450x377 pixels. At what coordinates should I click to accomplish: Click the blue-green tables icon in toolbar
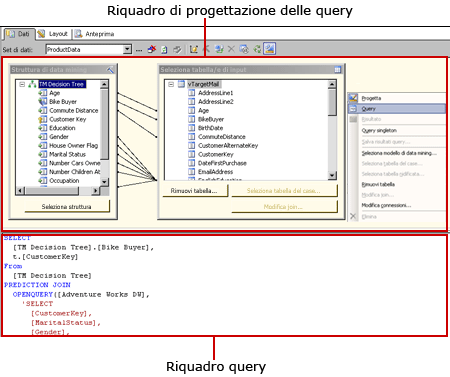219,49
